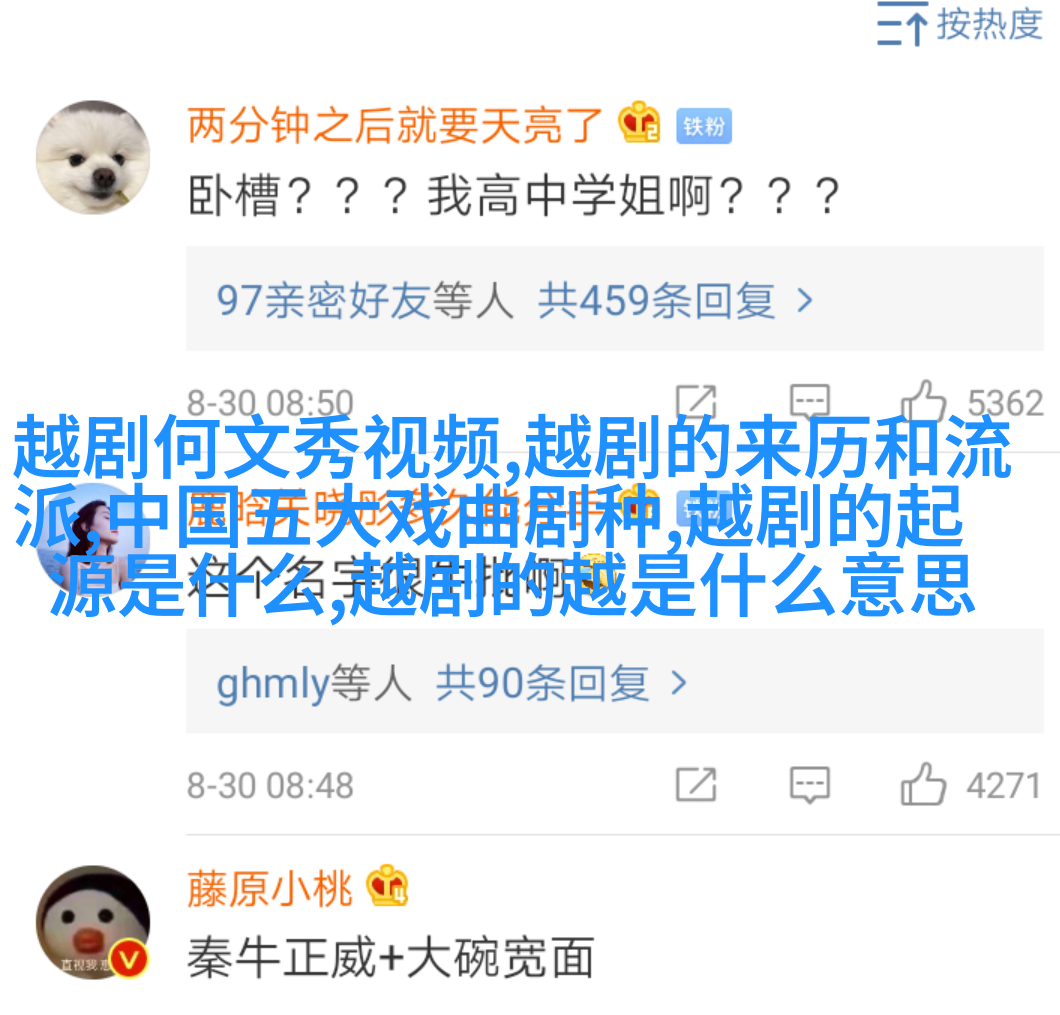The width and height of the screenshot is (1060, 1015).
Task: Open the second commenter's portrait avatar
Action: (x=93, y=540)
